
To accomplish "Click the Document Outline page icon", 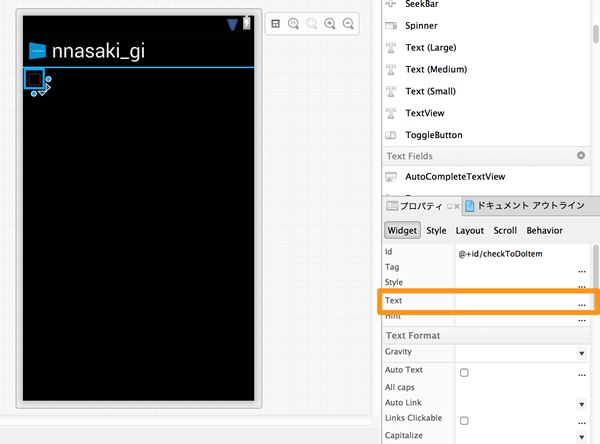I will click(470, 206).
